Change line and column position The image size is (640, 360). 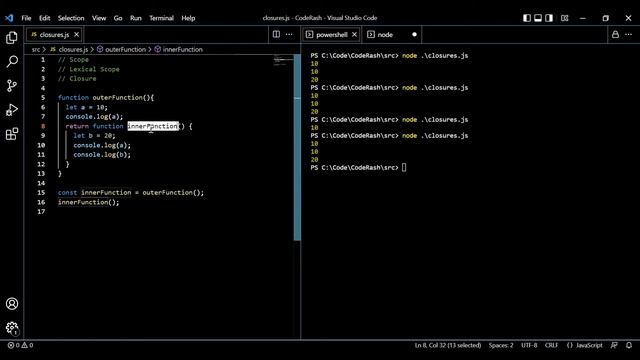[448, 345]
